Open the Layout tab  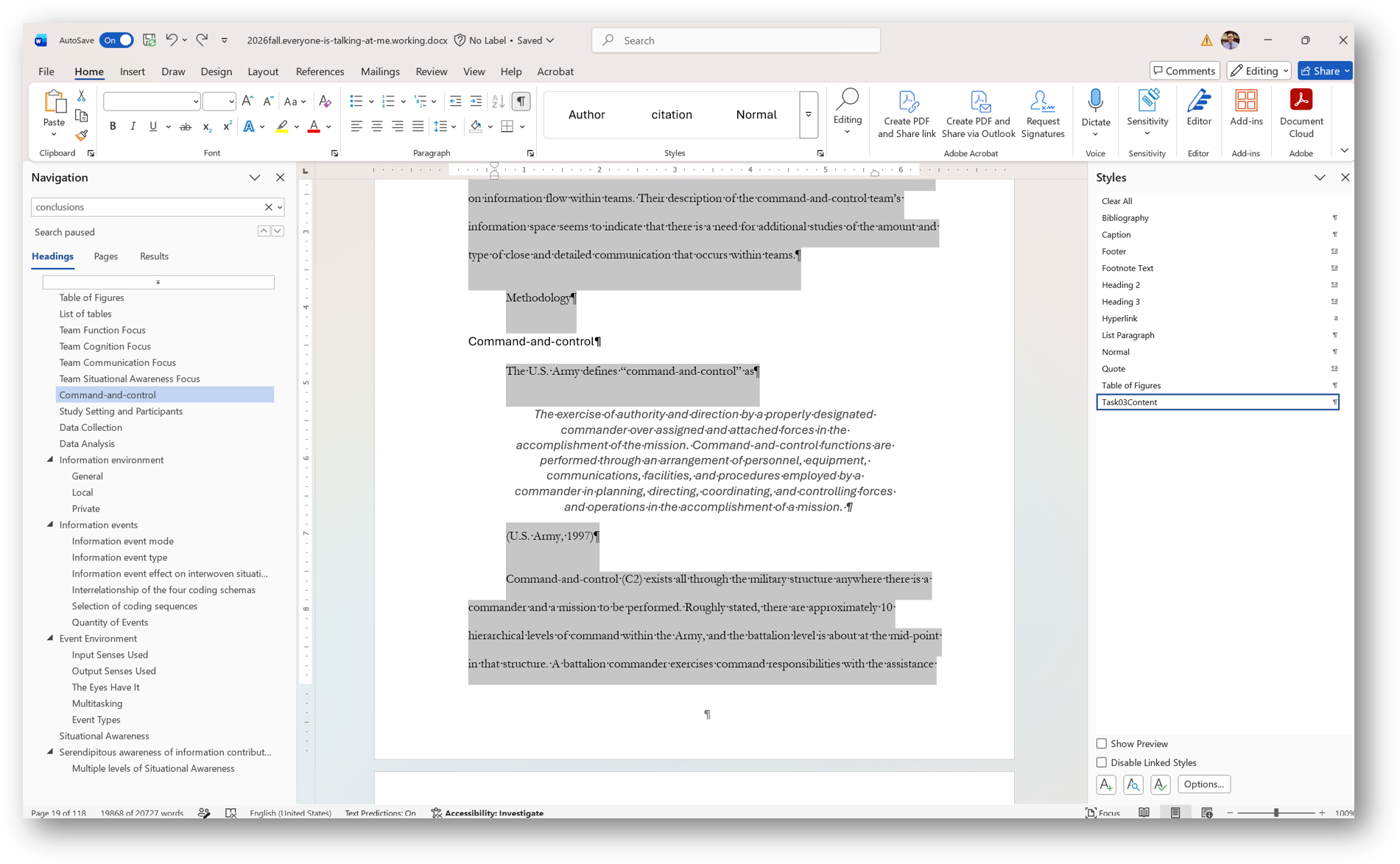click(263, 71)
